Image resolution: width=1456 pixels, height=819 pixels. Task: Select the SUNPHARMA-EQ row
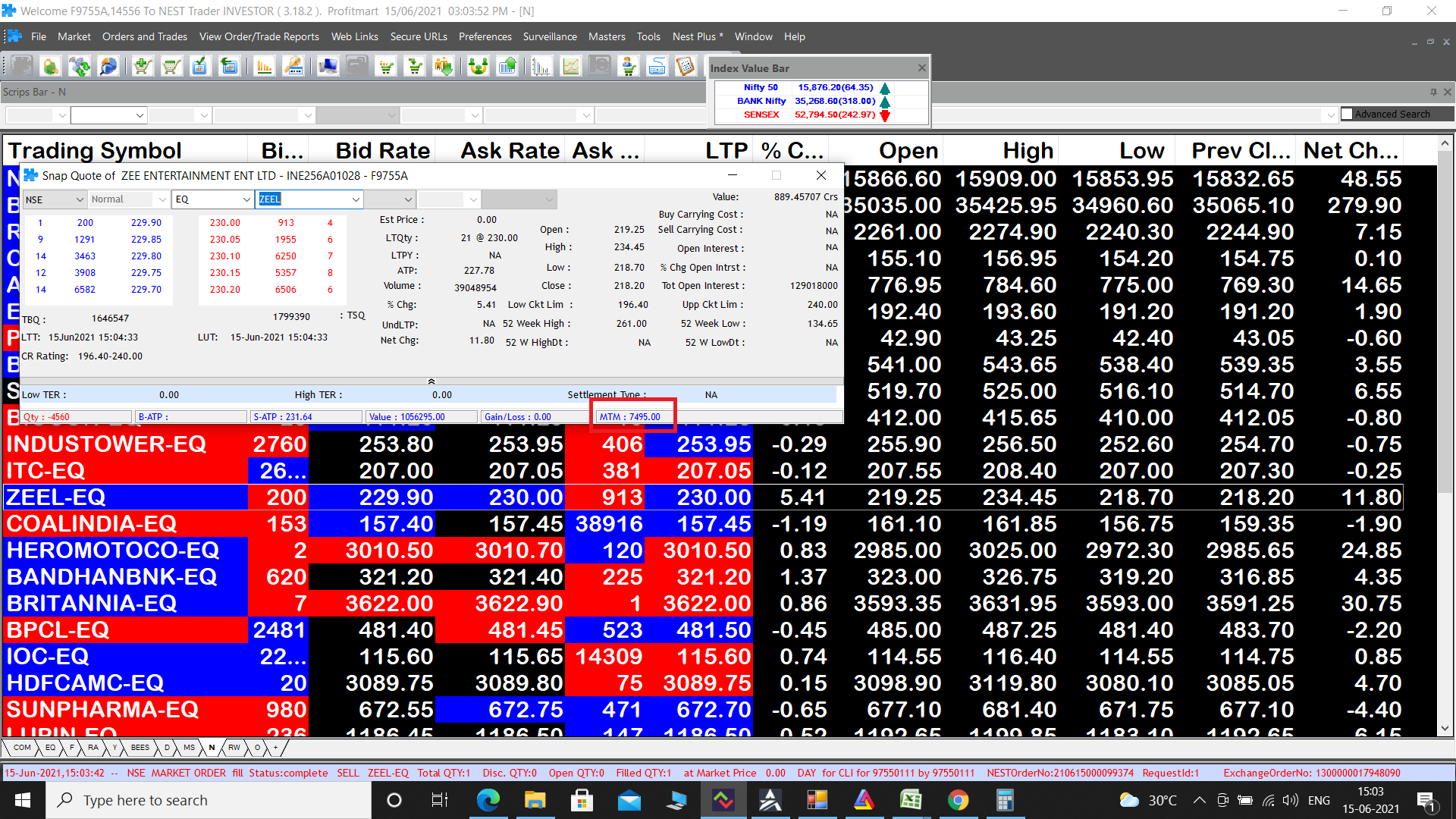[x=703, y=709]
